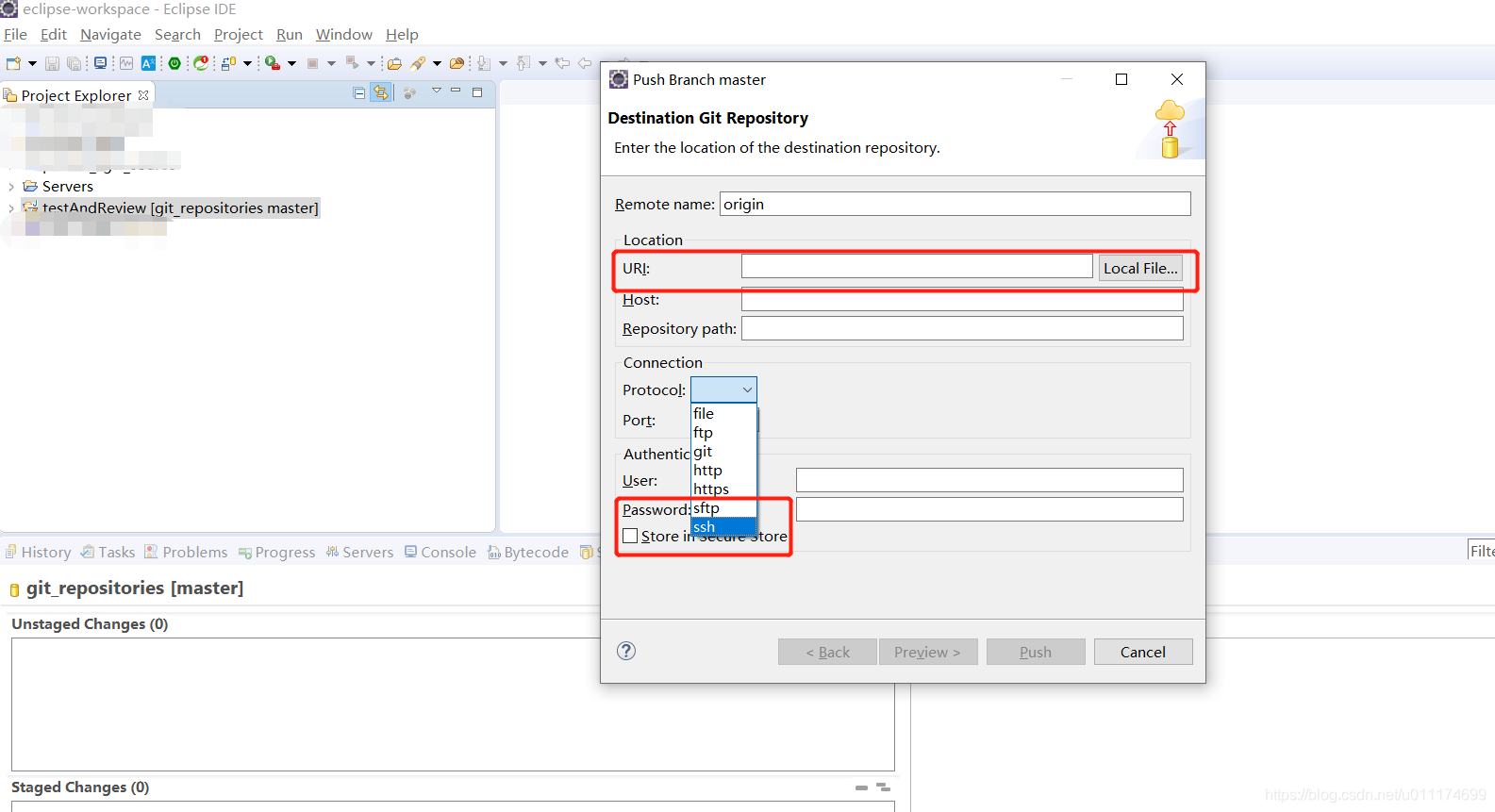Open the Next Annotation dropdown arrow
Image resolution: width=1495 pixels, height=812 pixels.
[x=503, y=63]
